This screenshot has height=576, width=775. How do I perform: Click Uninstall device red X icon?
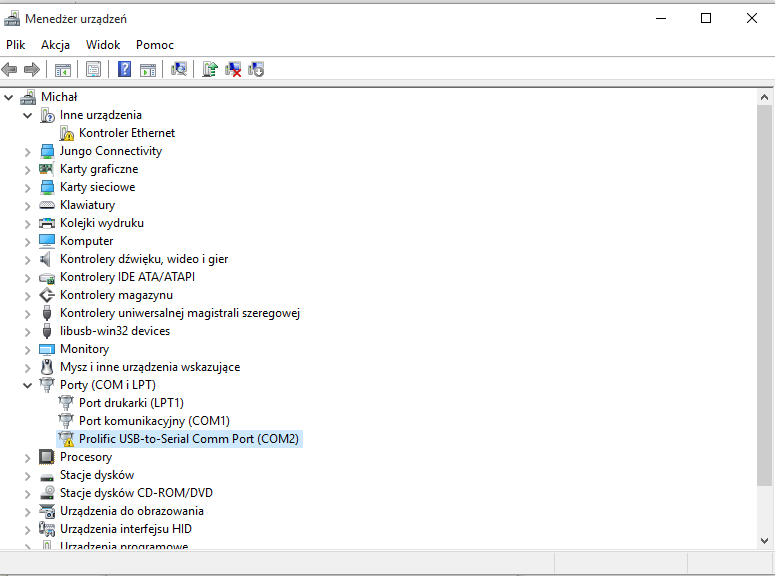coord(233,69)
